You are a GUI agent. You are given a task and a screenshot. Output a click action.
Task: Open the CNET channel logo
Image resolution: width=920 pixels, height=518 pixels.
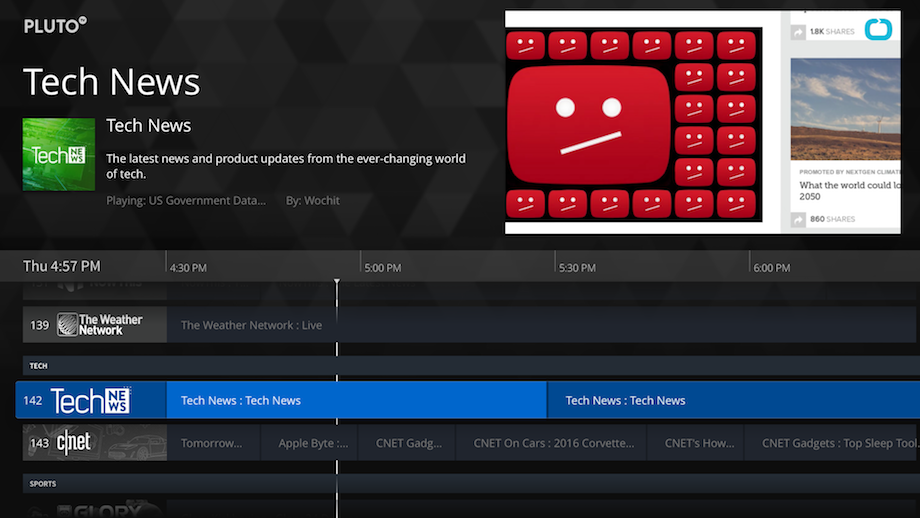click(74, 443)
